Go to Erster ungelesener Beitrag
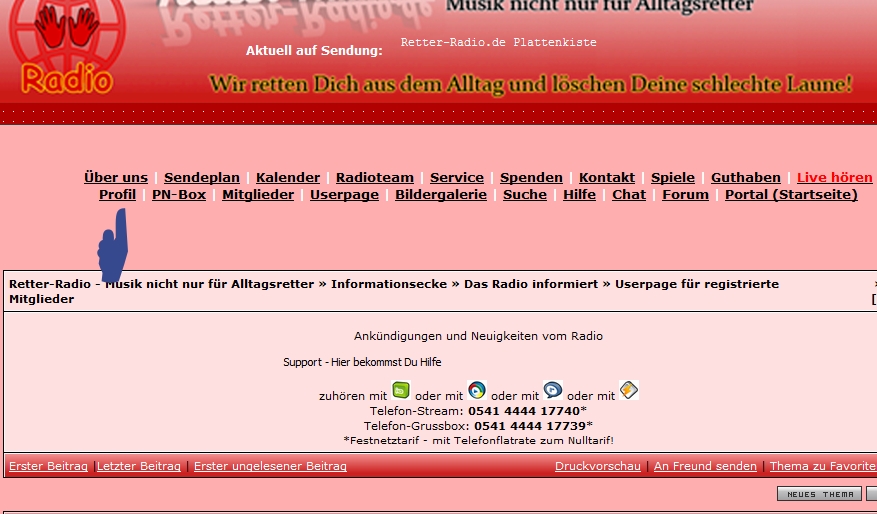The image size is (877, 514). click(x=270, y=466)
